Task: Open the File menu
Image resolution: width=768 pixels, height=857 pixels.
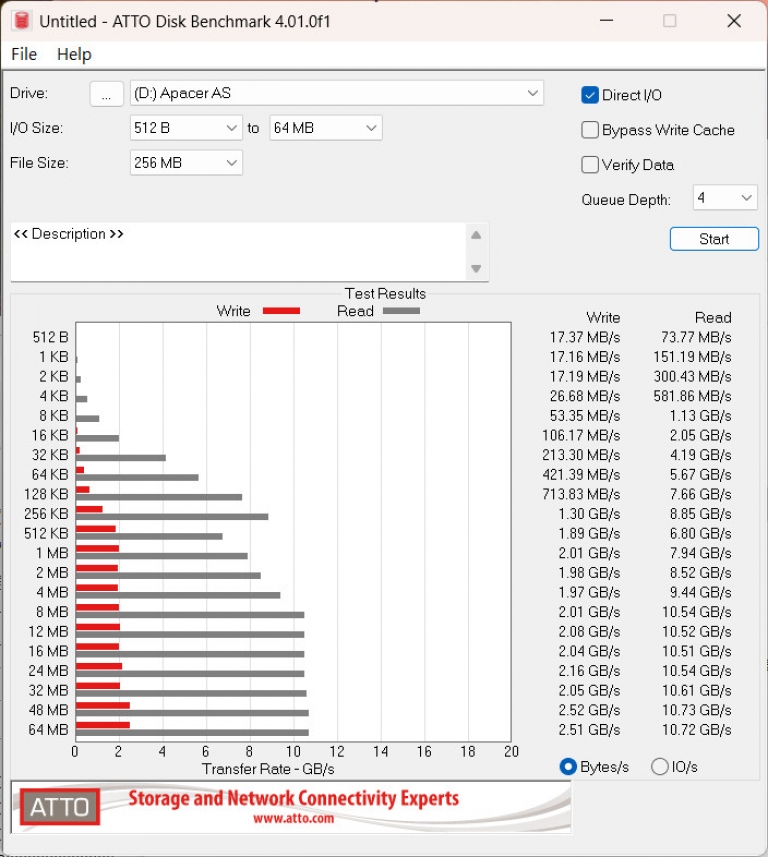Action: pyautogui.click(x=24, y=54)
